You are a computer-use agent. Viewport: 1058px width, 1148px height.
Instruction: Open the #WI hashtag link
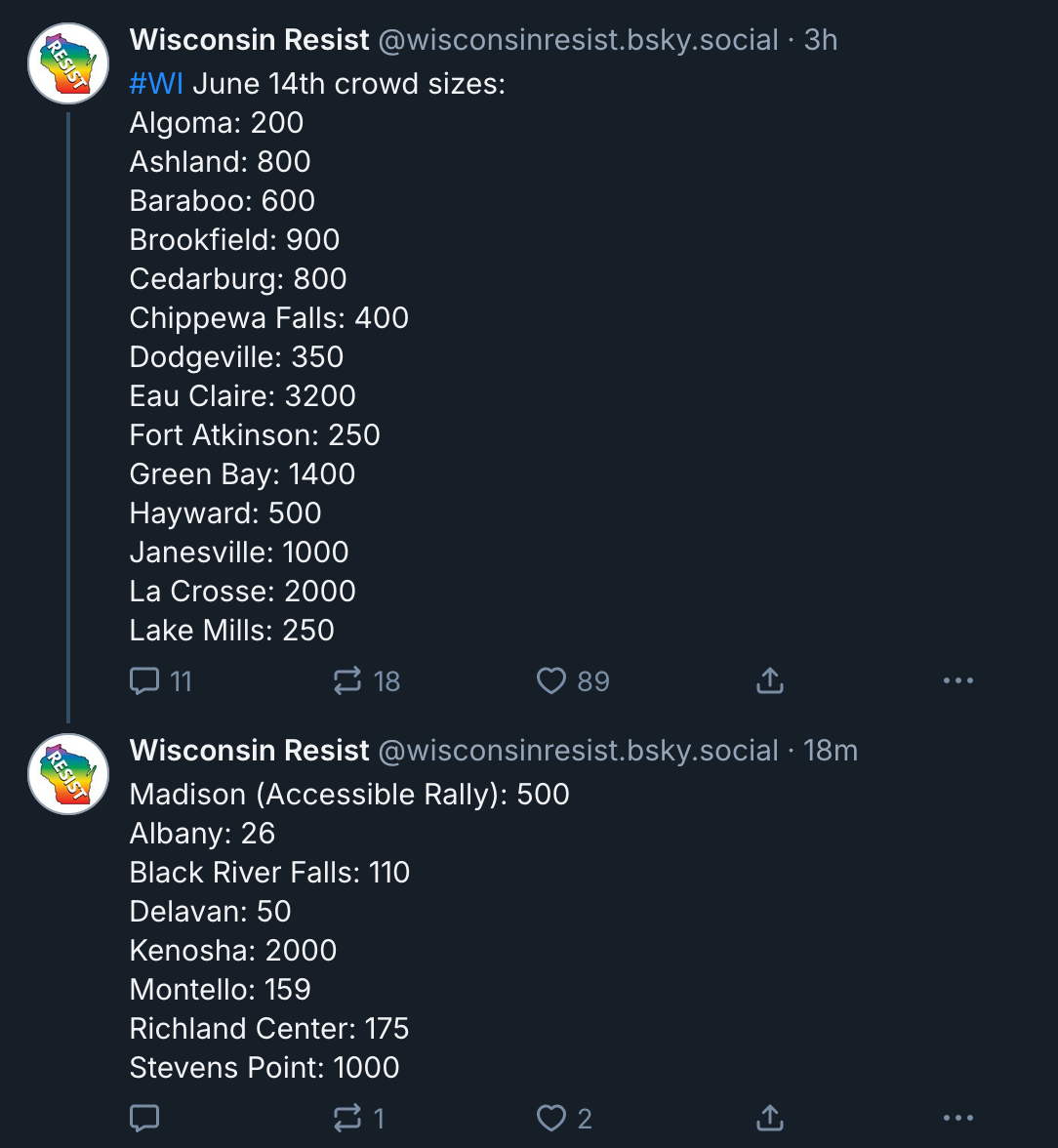[x=156, y=84]
